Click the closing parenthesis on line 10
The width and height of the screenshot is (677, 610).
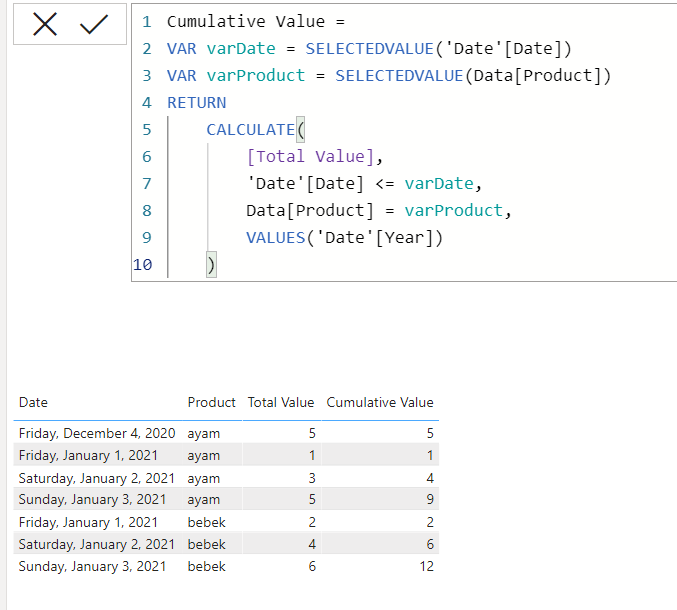[x=211, y=265]
